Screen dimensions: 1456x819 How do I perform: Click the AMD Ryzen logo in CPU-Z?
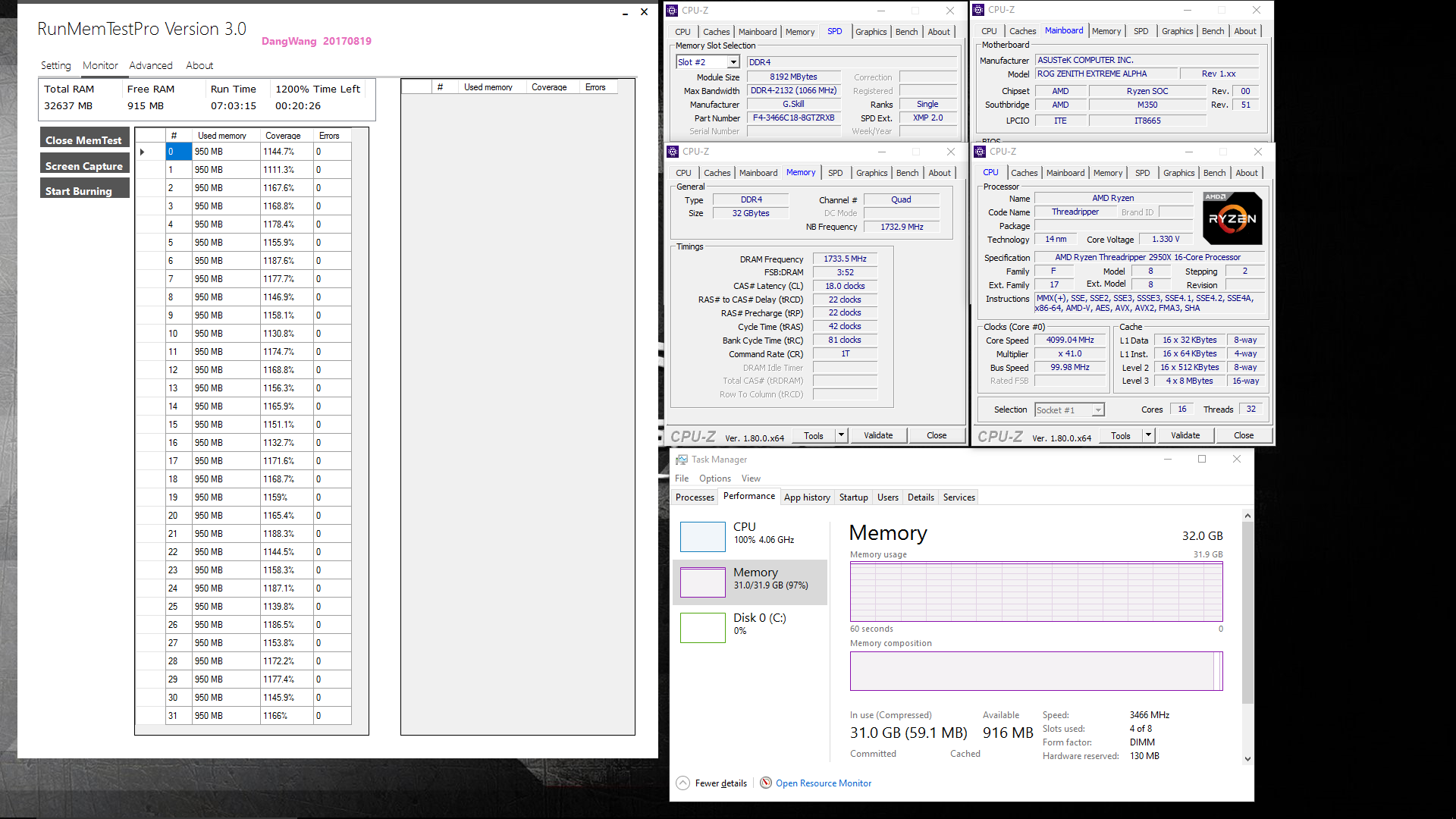point(1231,218)
